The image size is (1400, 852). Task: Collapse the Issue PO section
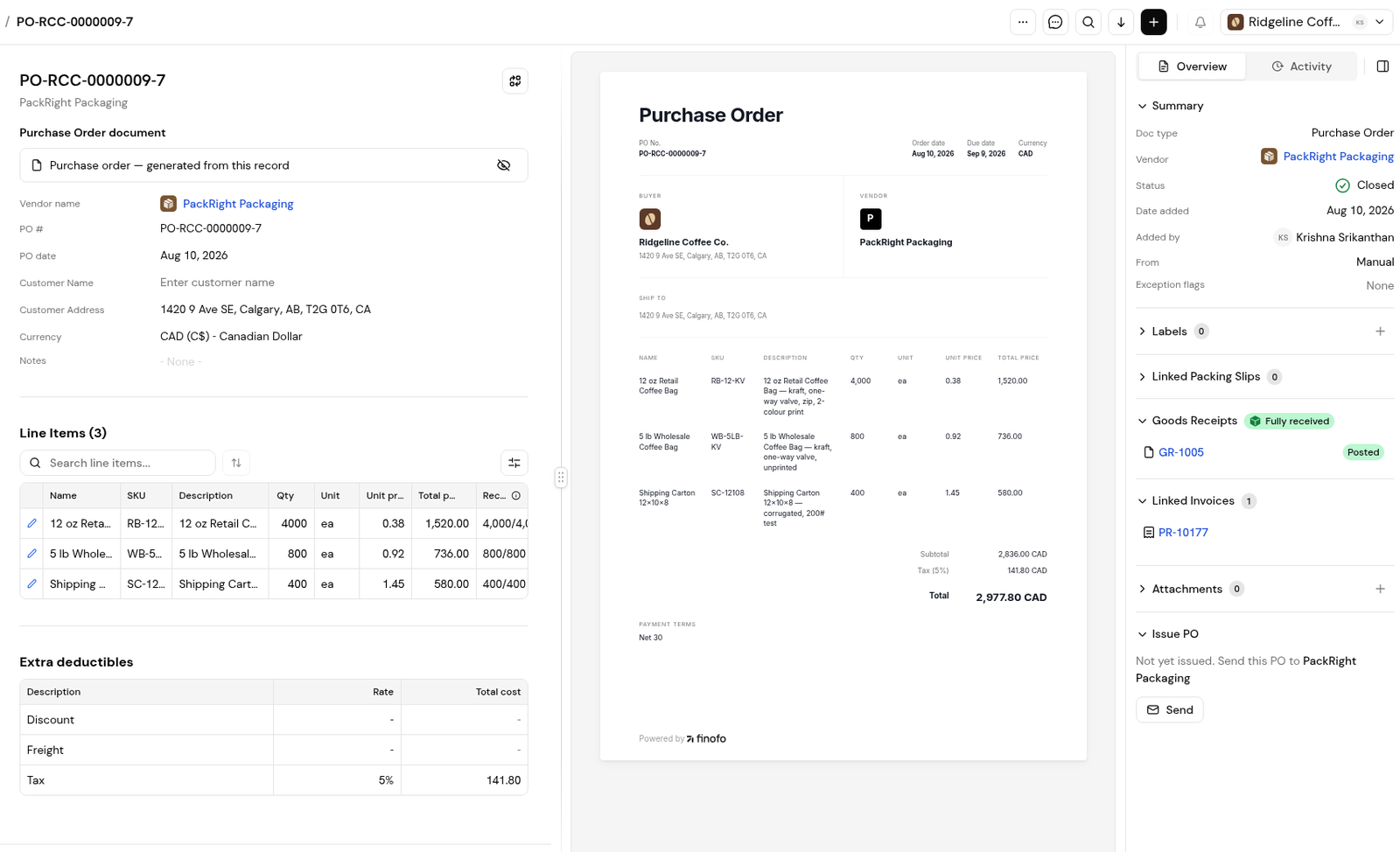point(1167,634)
